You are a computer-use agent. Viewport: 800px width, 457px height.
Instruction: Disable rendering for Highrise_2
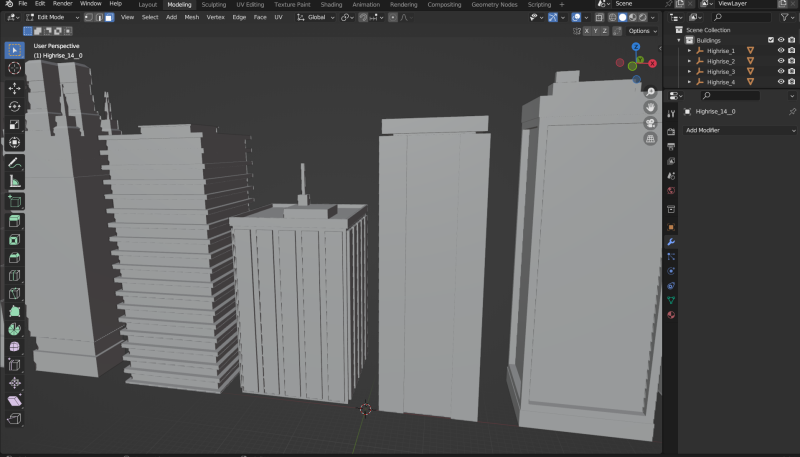point(791,61)
